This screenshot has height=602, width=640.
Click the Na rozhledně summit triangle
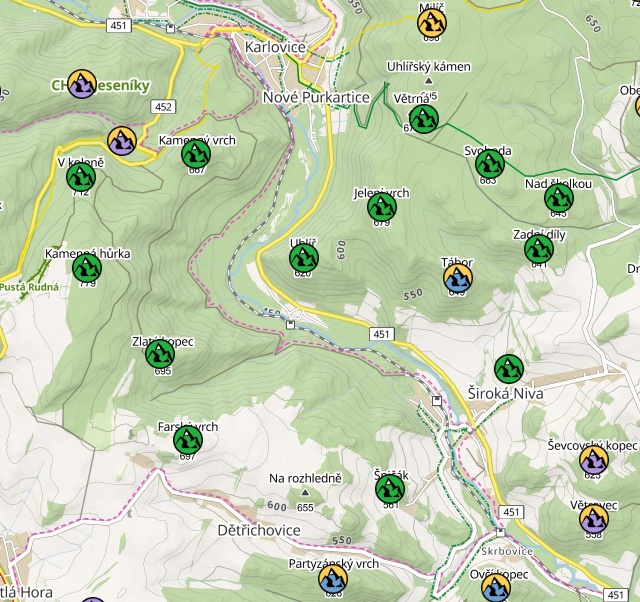click(x=305, y=493)
